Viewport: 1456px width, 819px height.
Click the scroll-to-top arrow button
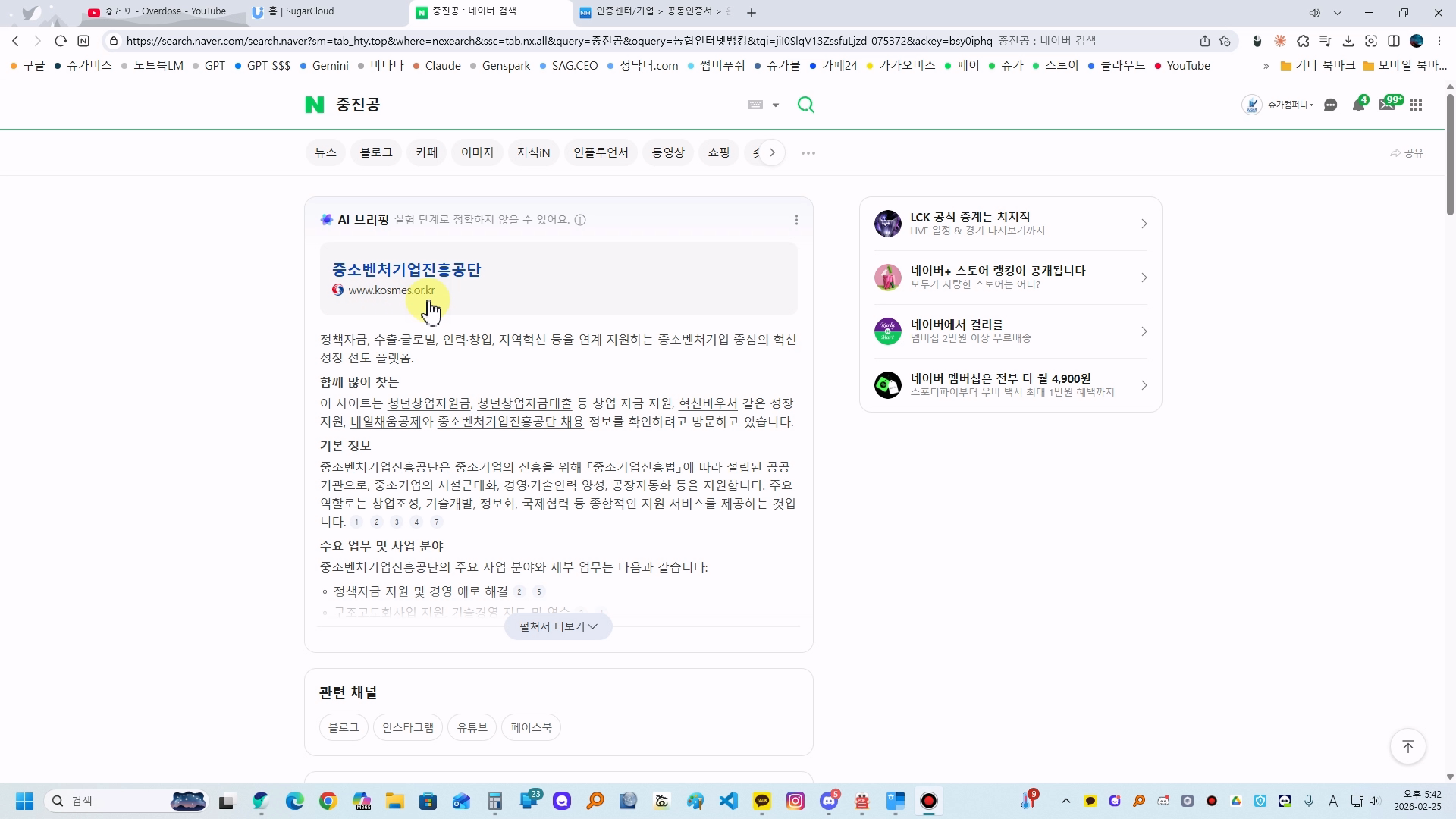click(1407, 747)
